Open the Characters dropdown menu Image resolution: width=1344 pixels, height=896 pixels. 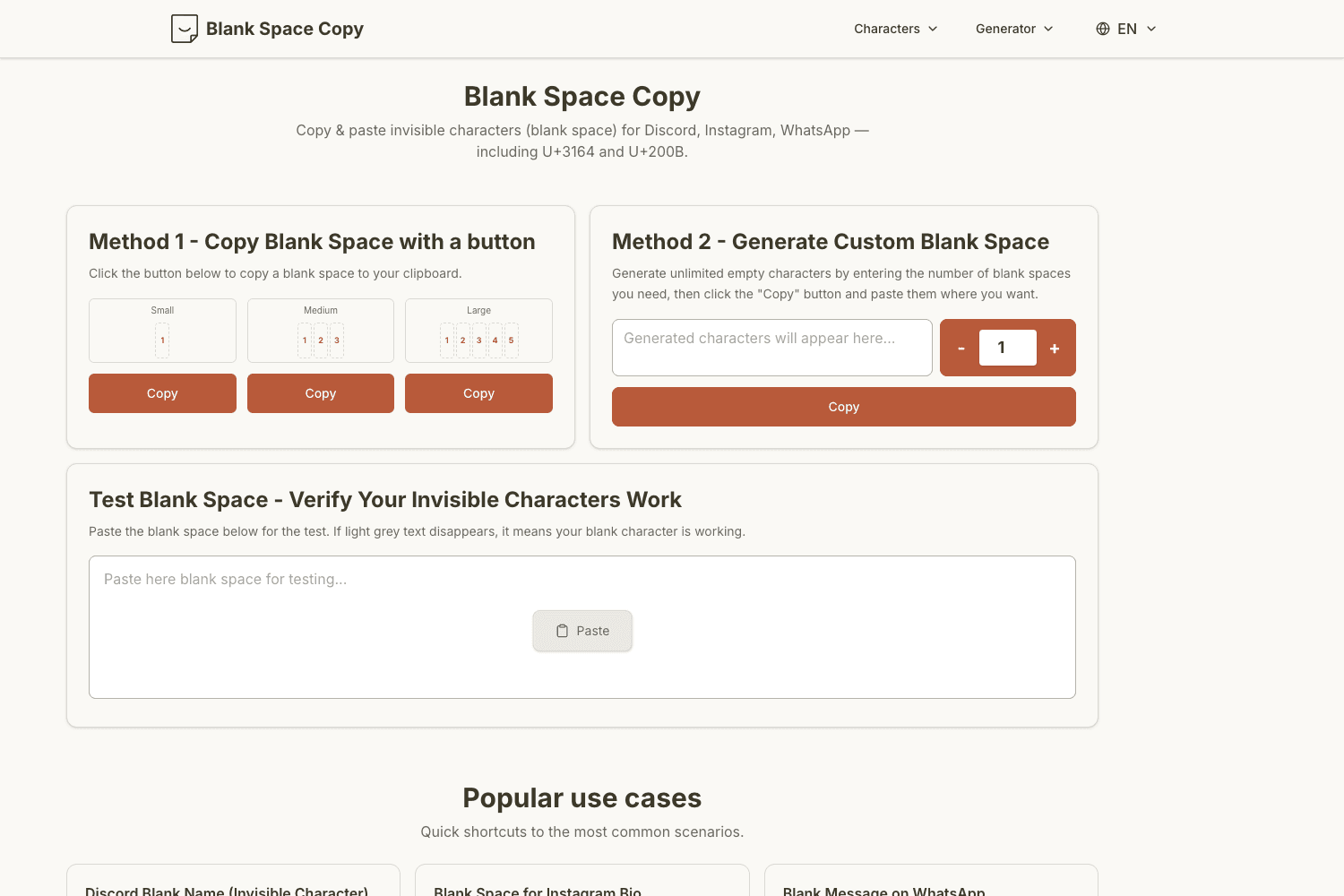tap(896, 29)
